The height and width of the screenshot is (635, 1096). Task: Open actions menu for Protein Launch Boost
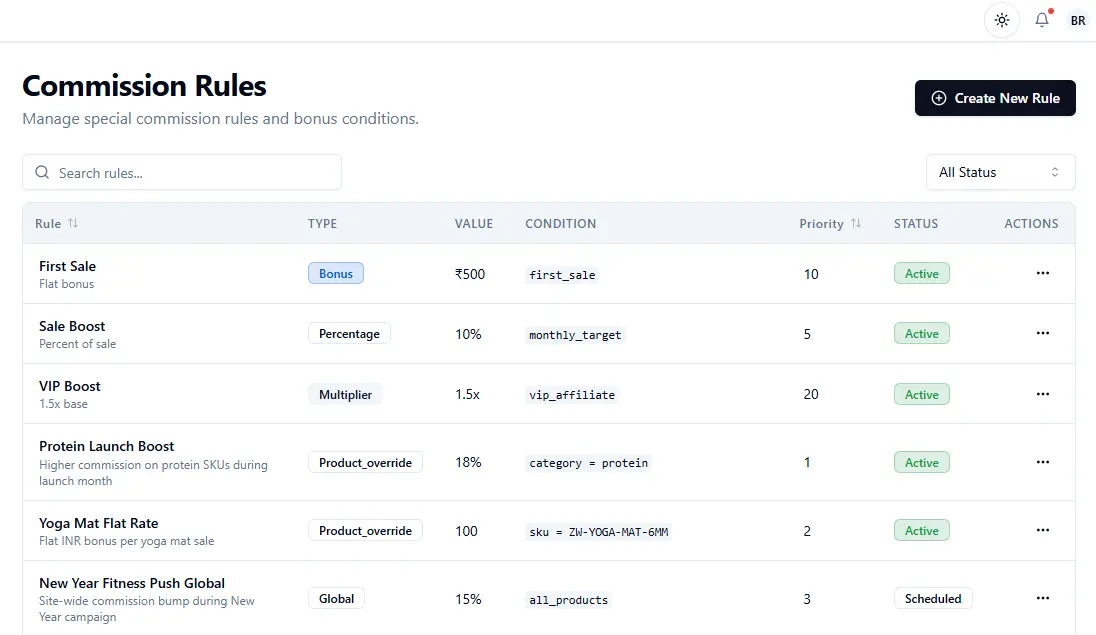click(x=1042, y=462)
